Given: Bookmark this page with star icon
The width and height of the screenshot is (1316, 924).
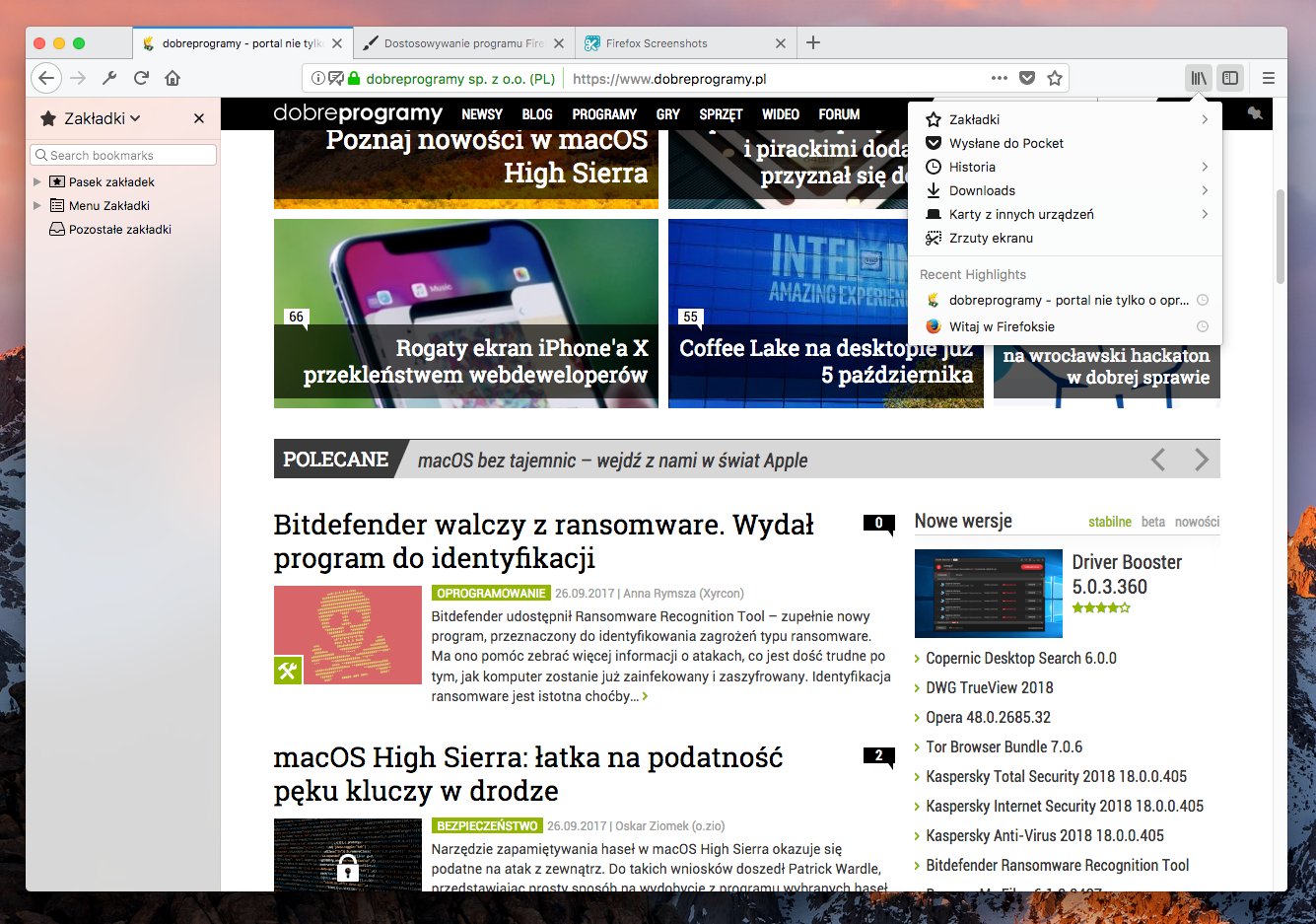Looking at the screenshot, I should 1055,78.
